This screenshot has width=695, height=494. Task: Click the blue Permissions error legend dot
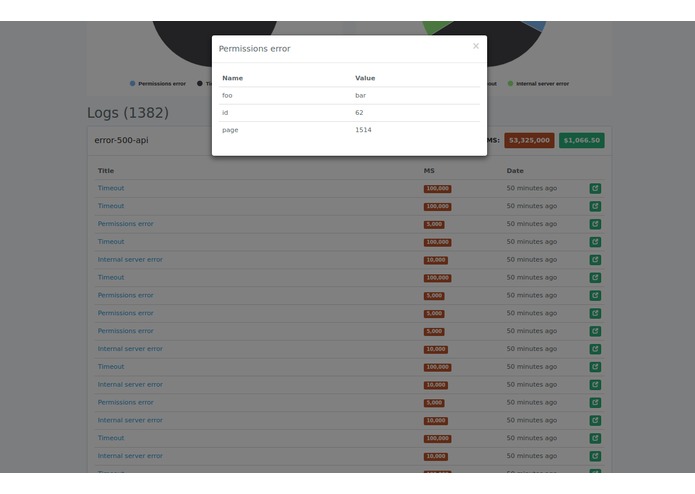(x=133, y=83)
